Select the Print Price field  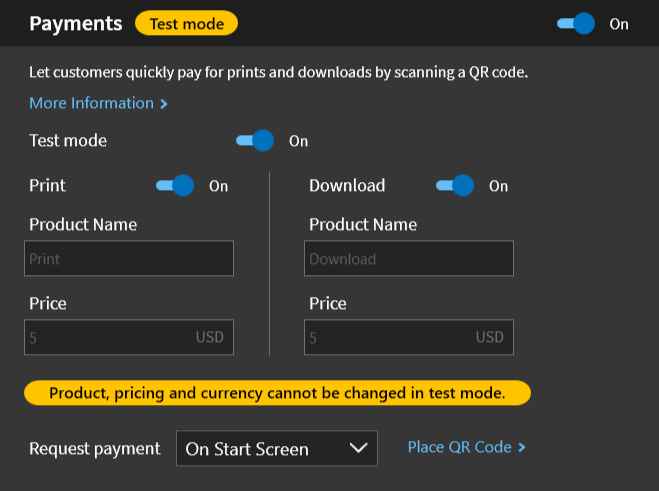pyautogui.click(x=129, y=337)
